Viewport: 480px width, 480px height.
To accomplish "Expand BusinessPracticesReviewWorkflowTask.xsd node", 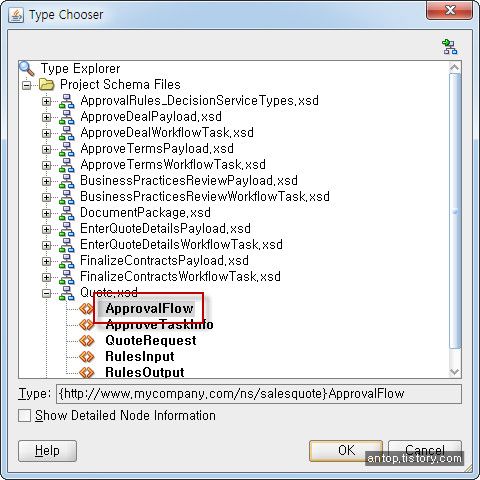I will click(46, 197).
